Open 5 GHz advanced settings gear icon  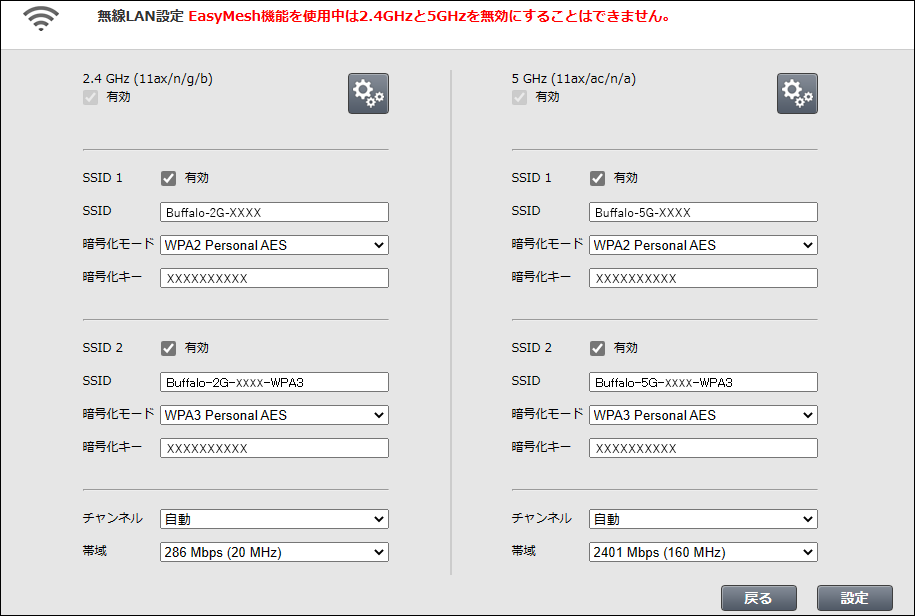[797, 93]
